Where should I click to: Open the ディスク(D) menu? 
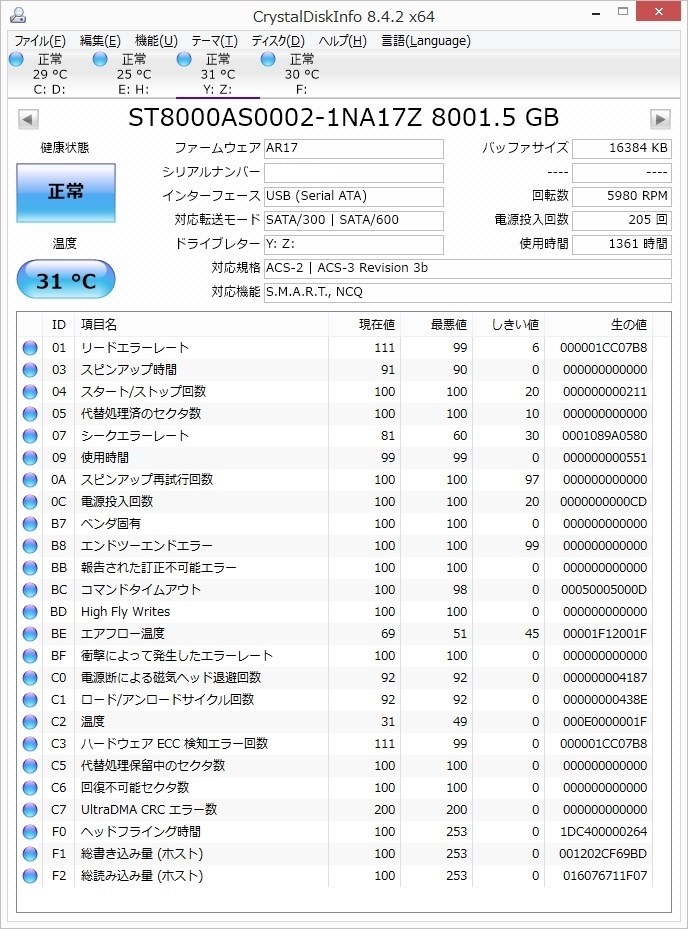click(x=278, y=41)
